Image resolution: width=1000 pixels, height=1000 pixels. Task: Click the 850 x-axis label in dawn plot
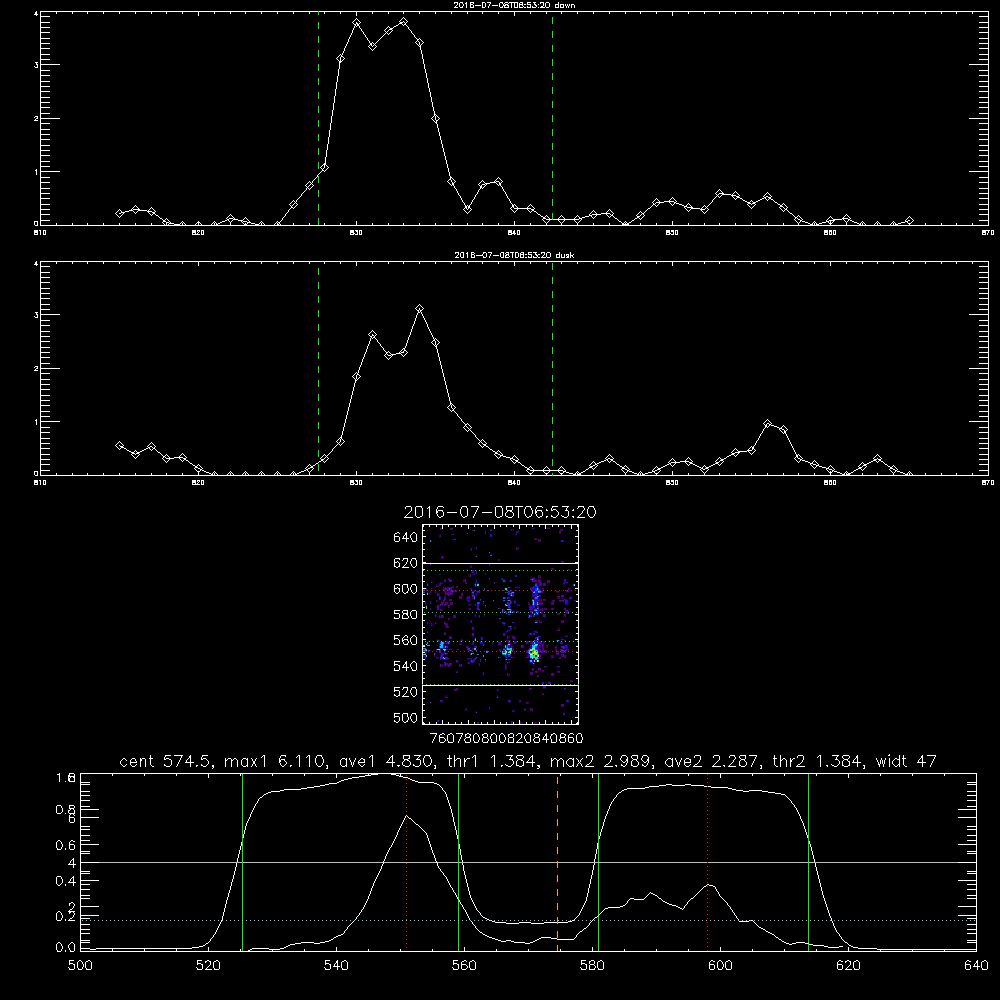click(x=672, y=233)
